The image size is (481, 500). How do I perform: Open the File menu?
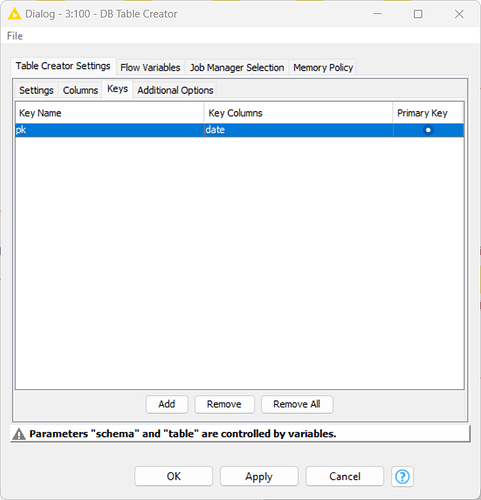(x=15, y=36)
